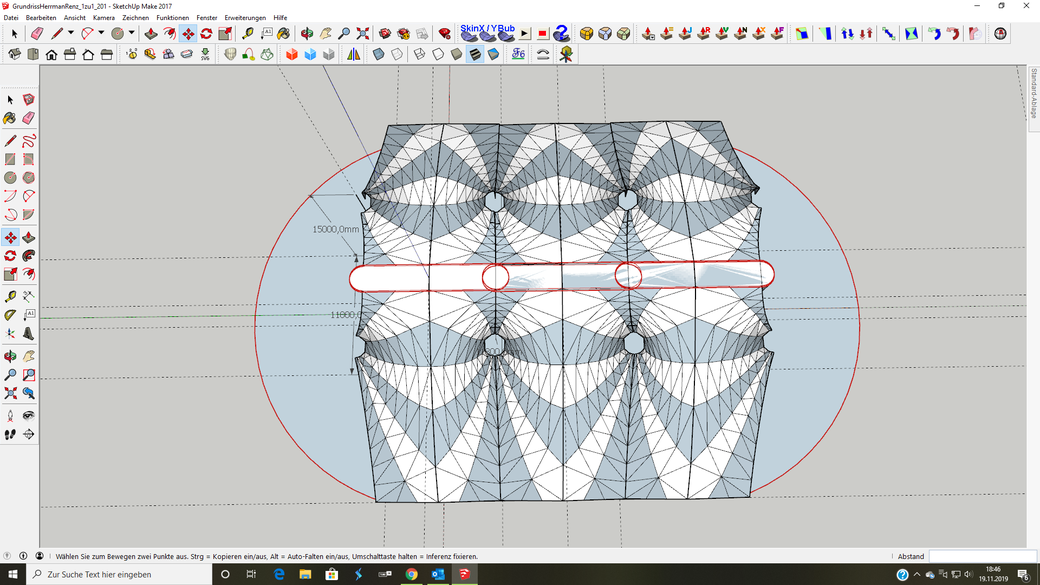Select Offset tool in left toolbar
Image resolution: width=1040 pixels, height=585 pixels.
click(x=29, y=274)
